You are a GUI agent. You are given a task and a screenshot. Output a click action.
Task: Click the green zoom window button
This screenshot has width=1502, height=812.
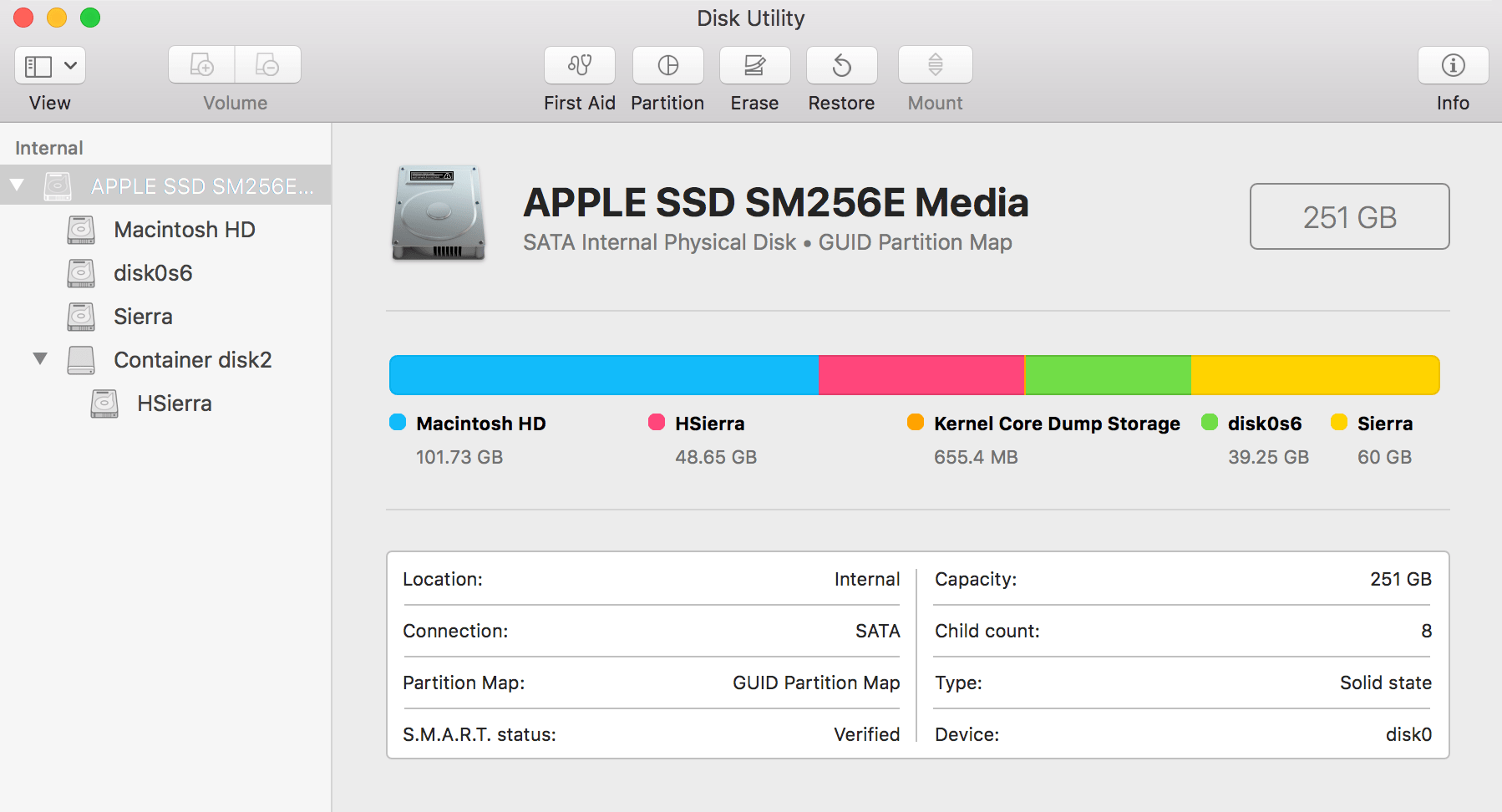[90, 18]
